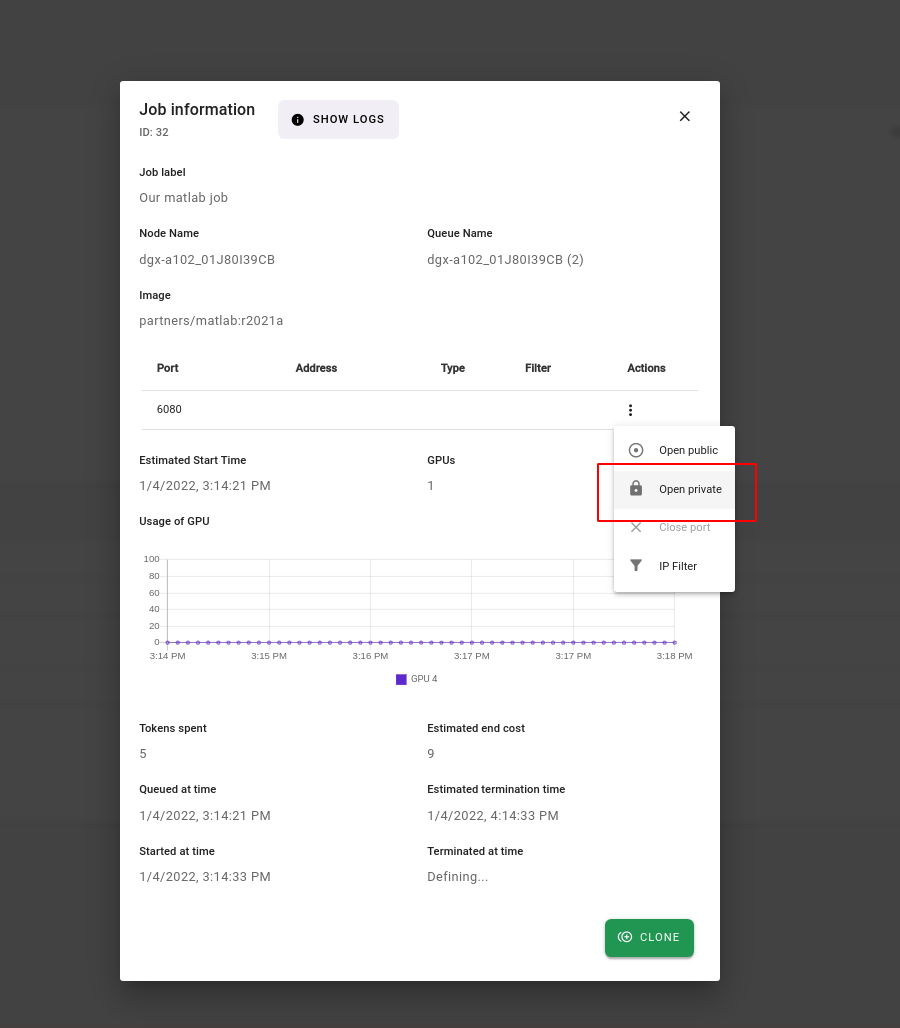The width and height of the screenshot is (900, 1028).
Task: Select the port 6080 table row
Action: click(x=380, y=410)
